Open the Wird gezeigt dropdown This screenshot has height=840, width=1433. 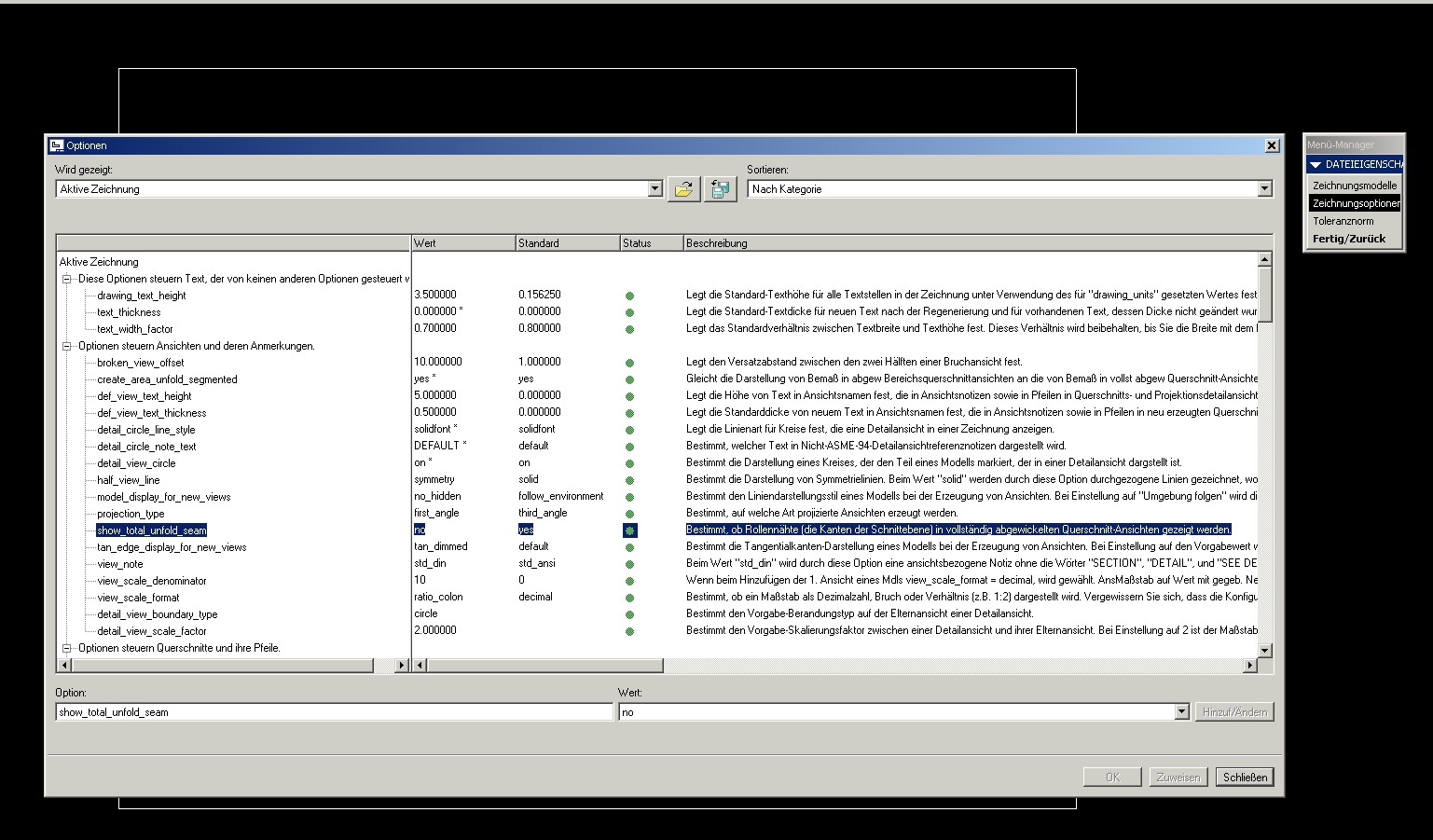(654, 189)
